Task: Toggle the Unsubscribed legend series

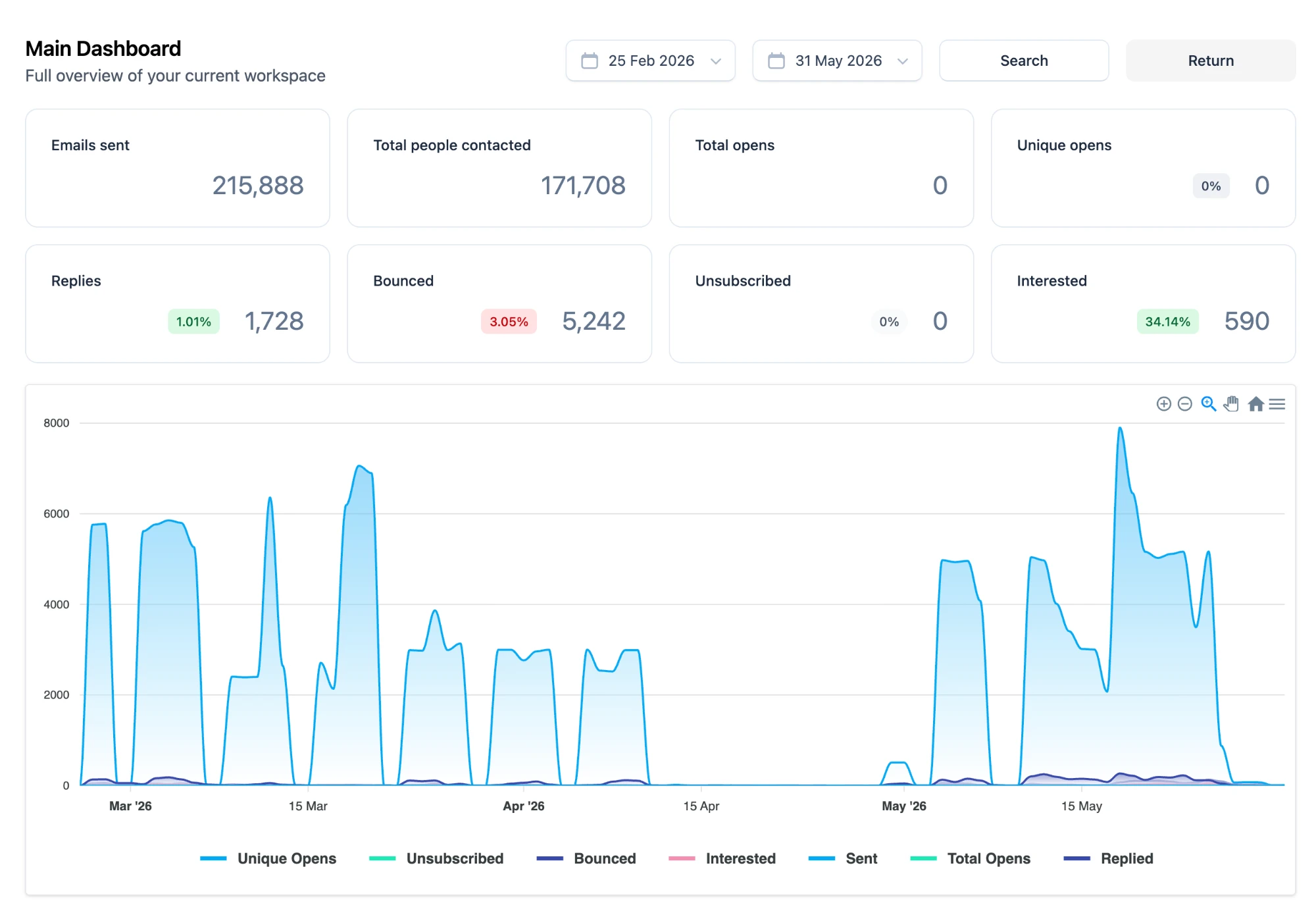Action: (436, 858)
